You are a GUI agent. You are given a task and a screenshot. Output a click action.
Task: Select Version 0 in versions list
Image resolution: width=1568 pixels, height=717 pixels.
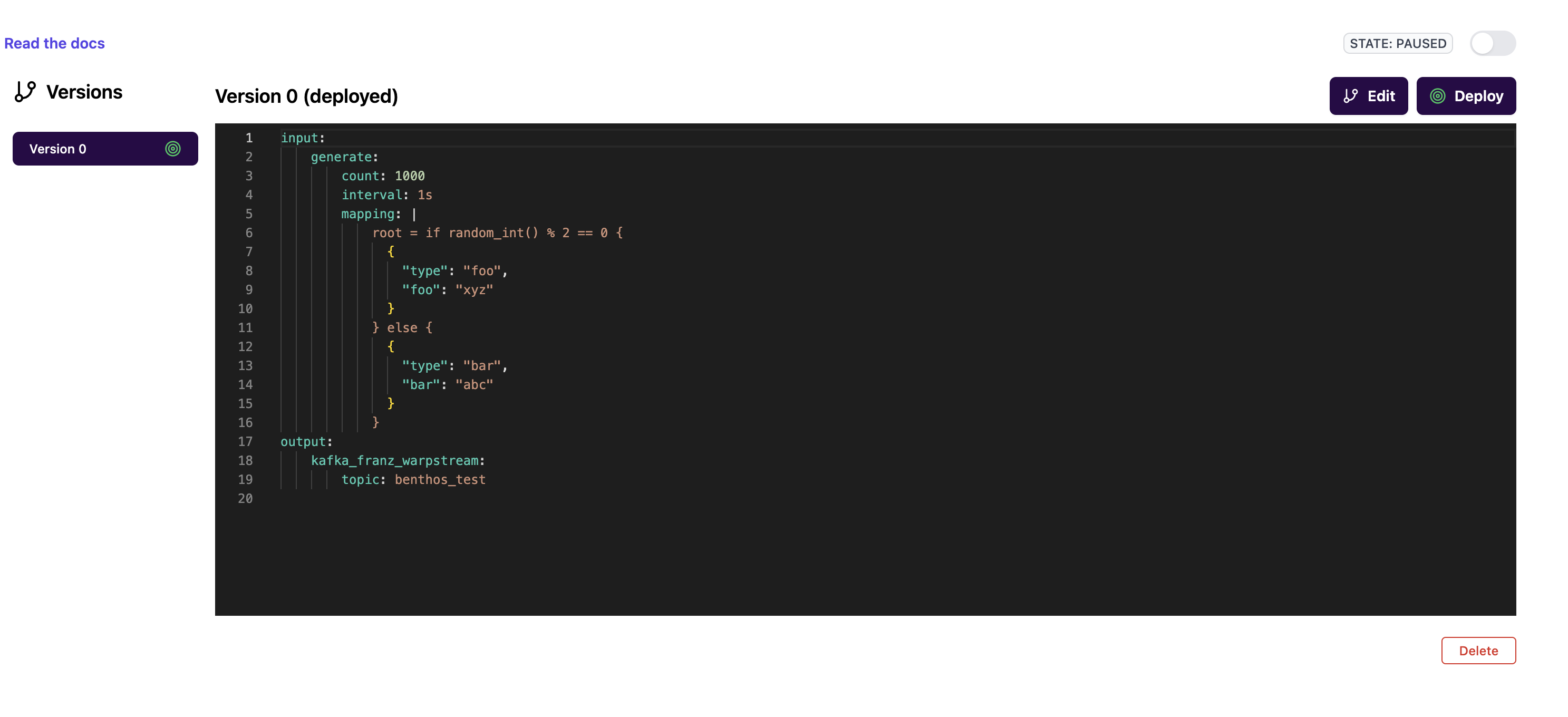tap(105, 149)
